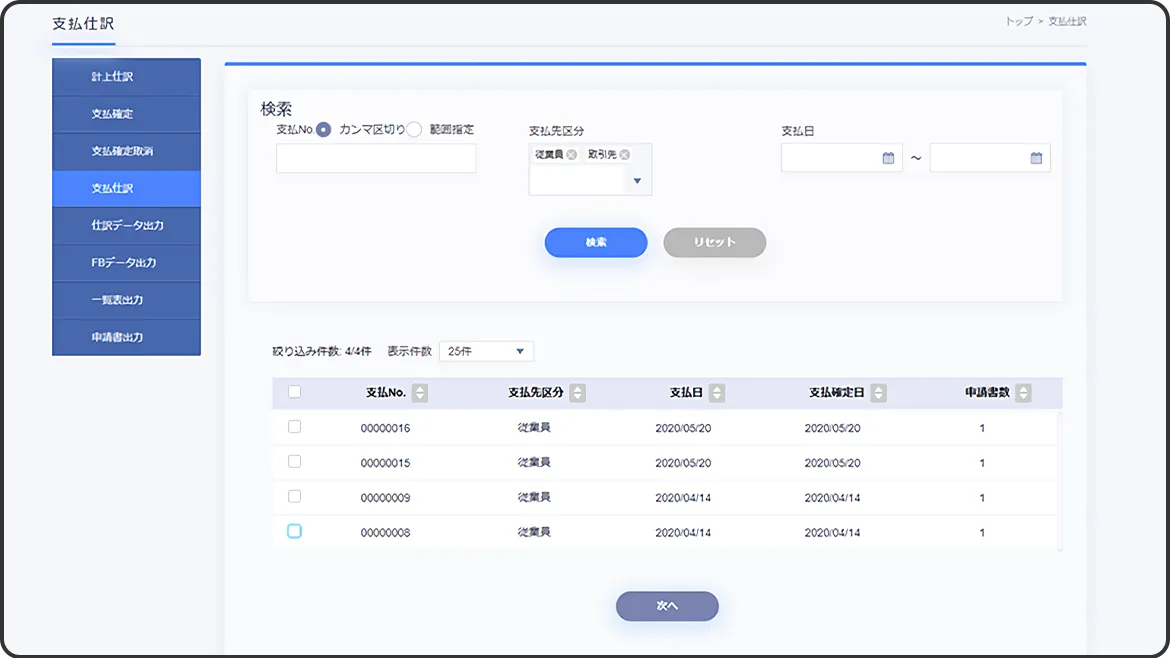Remove the 取引先 tag from 支払先区分
1170x658 pixels.
625,155
